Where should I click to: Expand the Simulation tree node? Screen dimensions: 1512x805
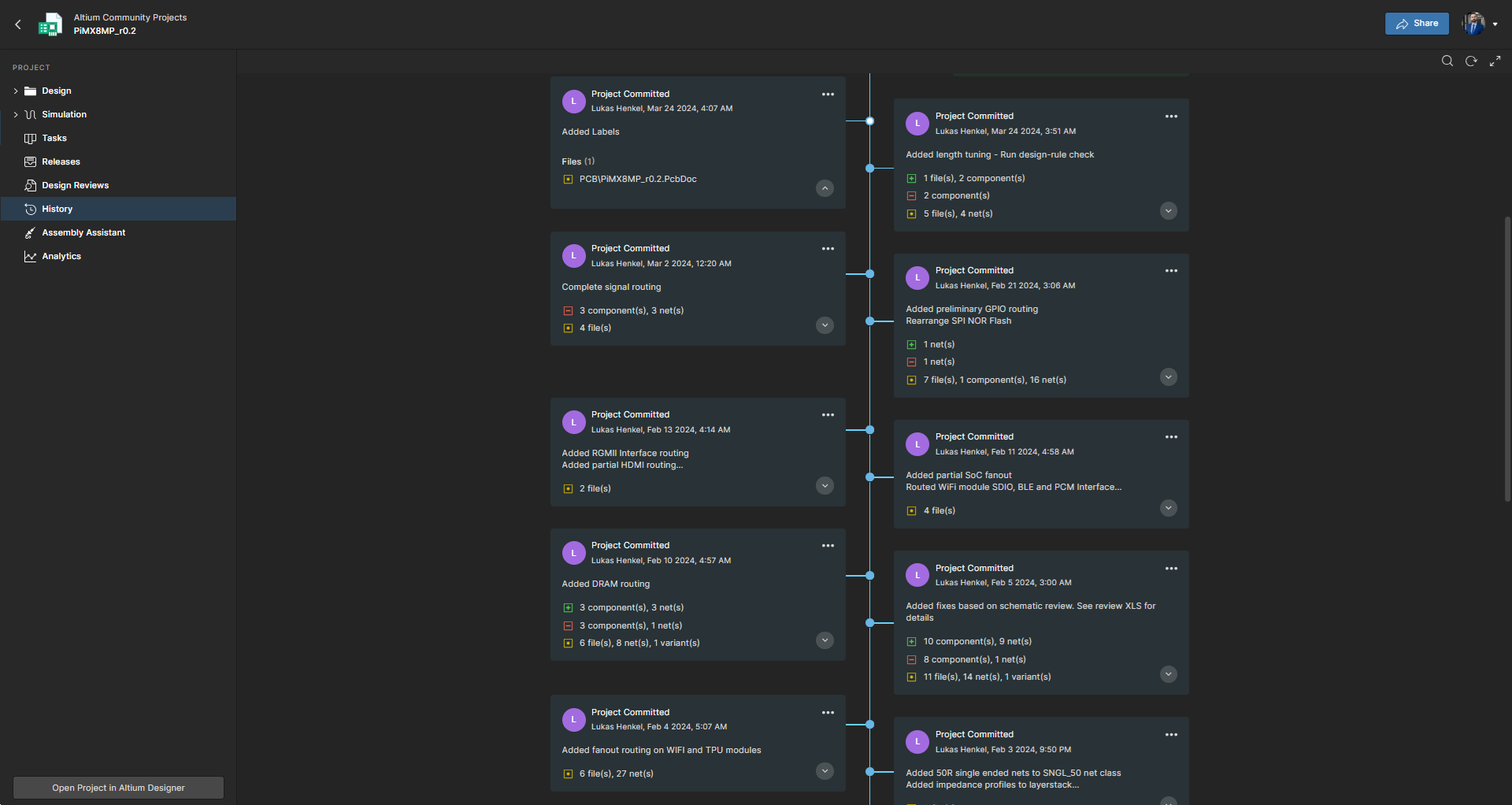click(x=16, y=115)
